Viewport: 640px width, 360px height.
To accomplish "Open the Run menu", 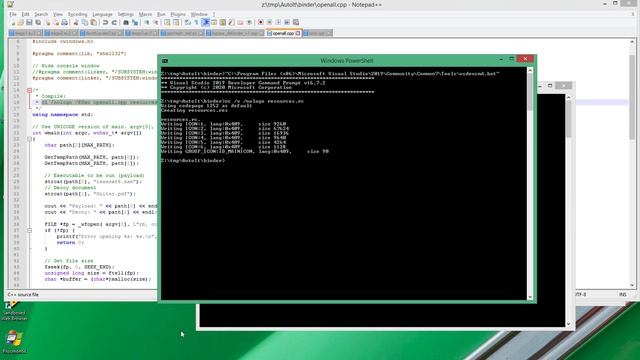I will 161,14.
